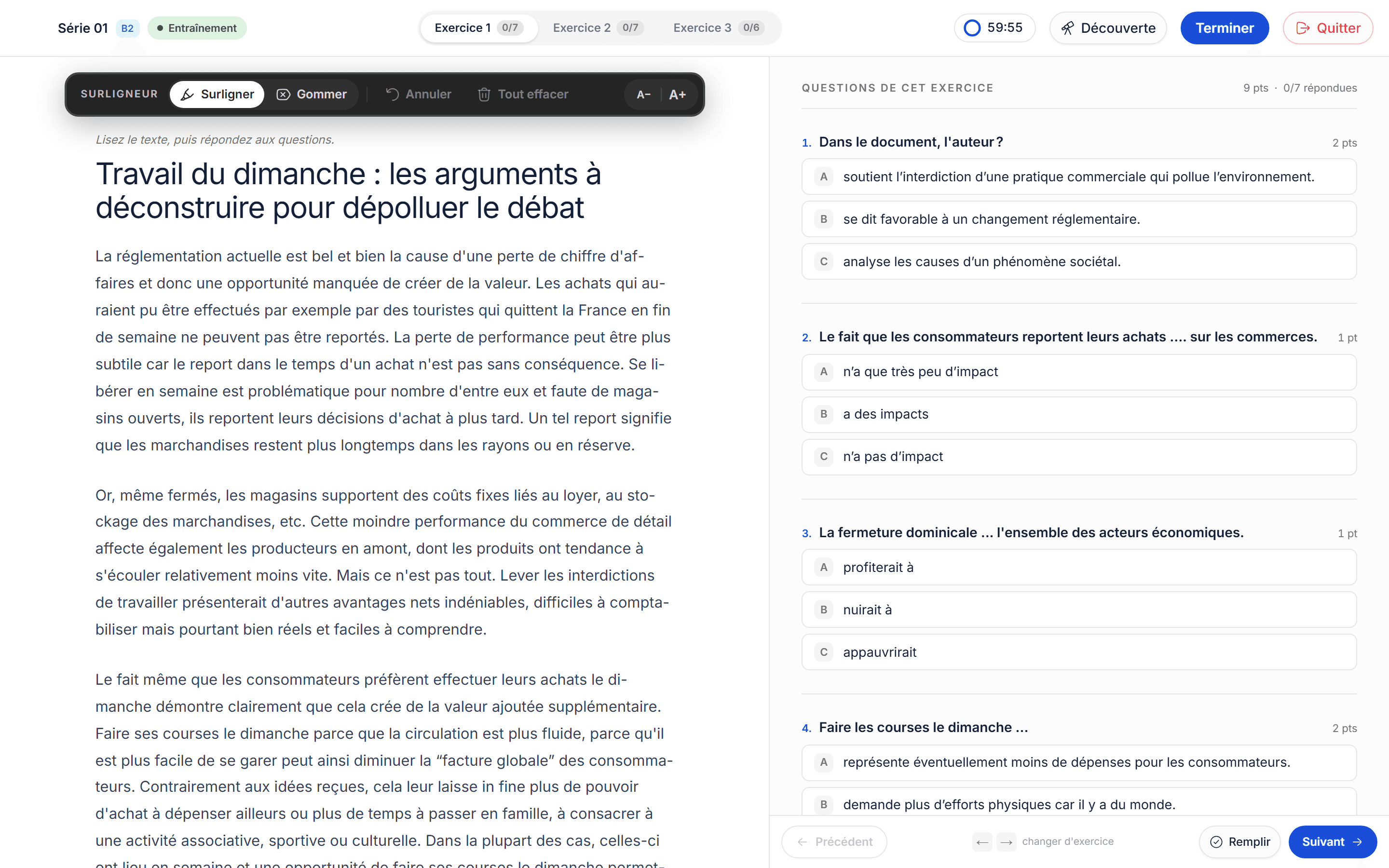Open the Découverte mode button
The image size is (1389, 868).
[x=1108, y=27]
